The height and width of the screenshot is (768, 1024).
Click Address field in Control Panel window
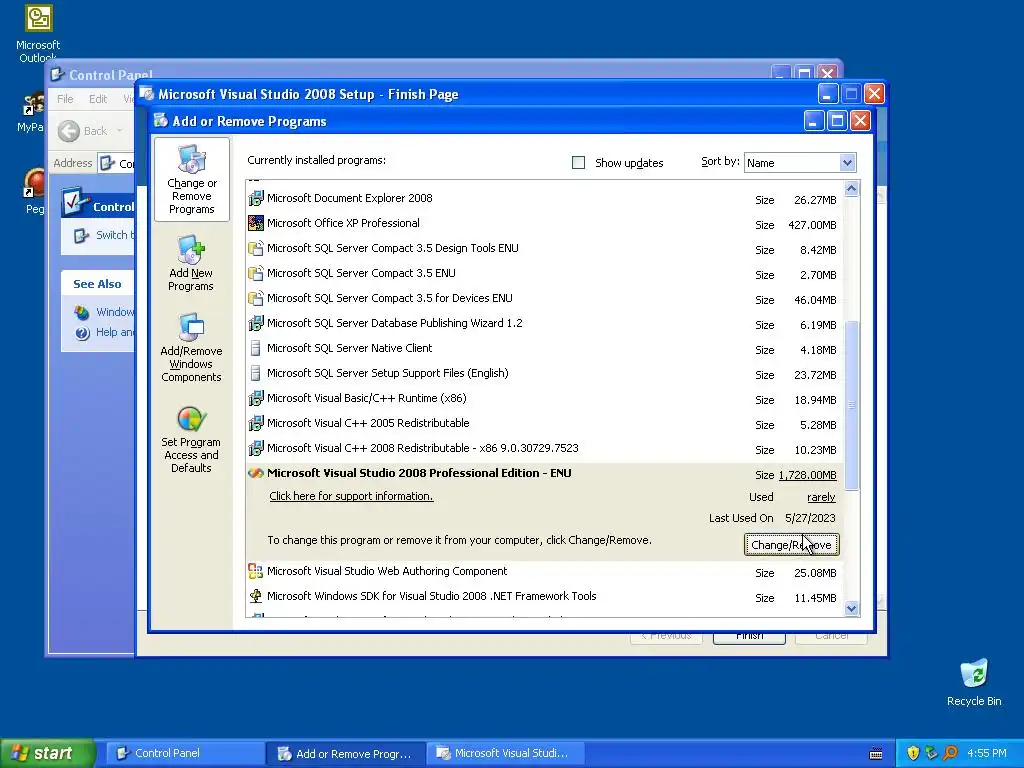click(x=118, y=163)
